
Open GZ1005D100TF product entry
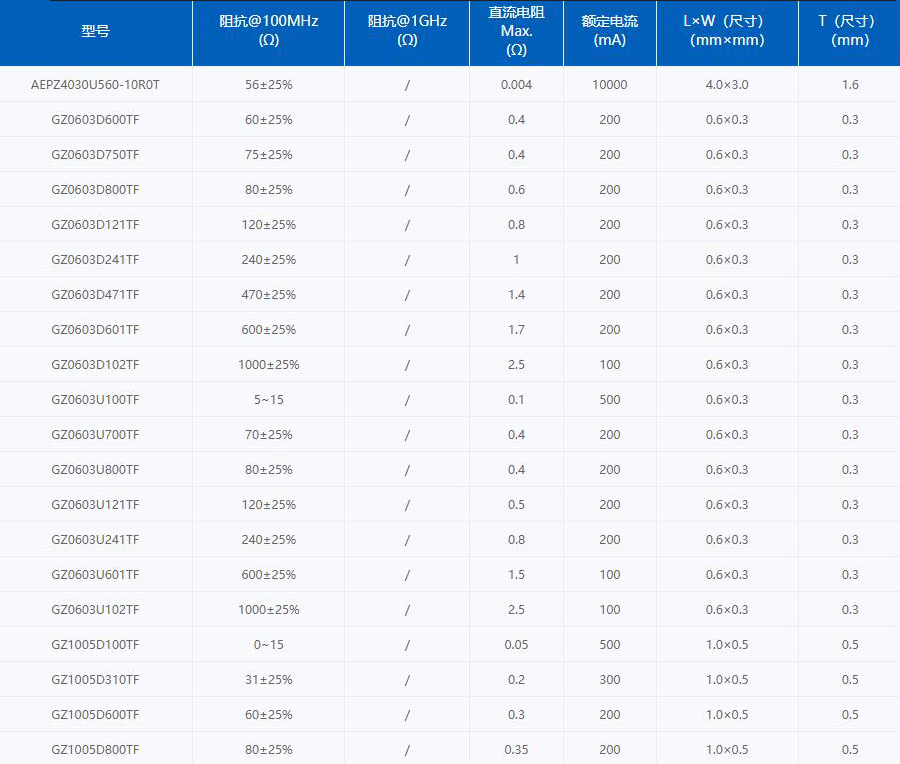click(x=95, y=645)
